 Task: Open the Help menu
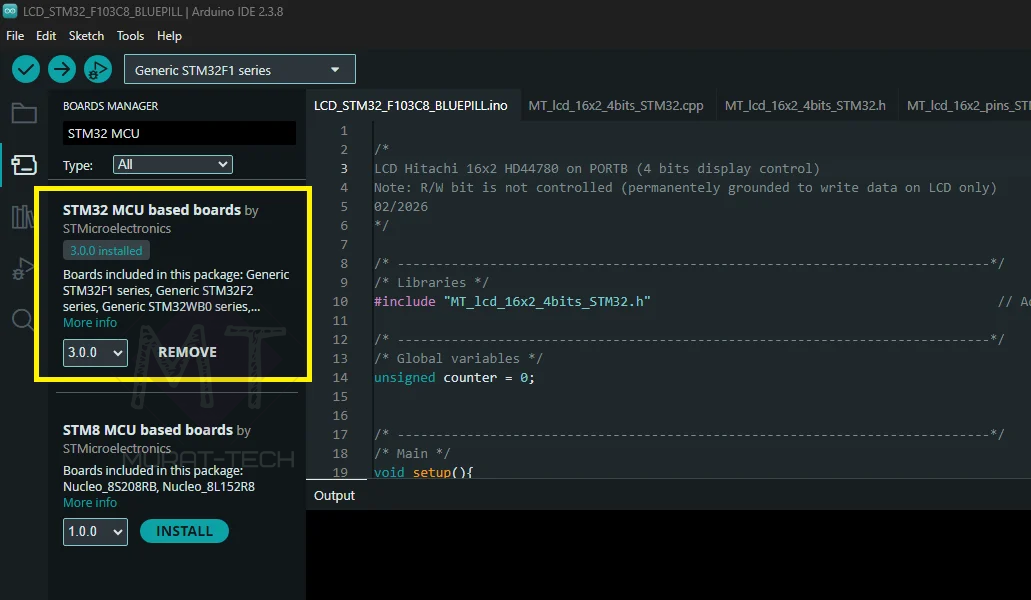coord(169,35)
